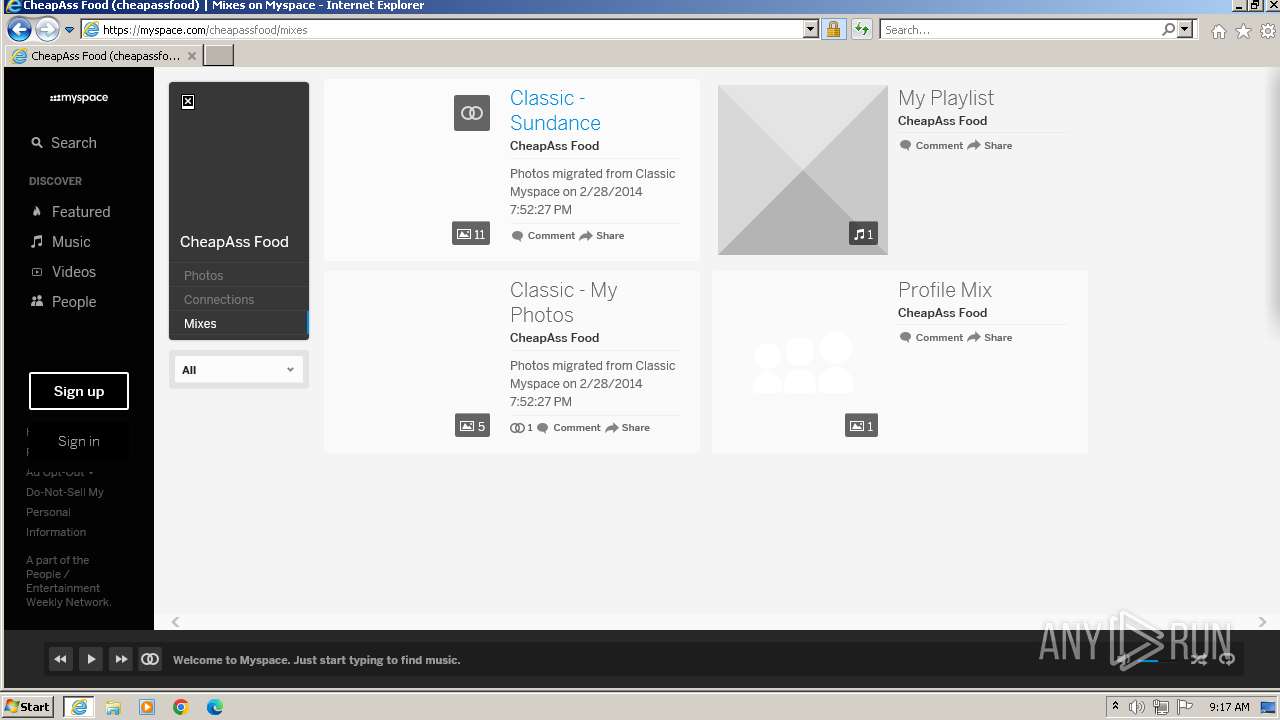
Task: Click the 5 photos badge on My Photos
Action: point(472,426)
